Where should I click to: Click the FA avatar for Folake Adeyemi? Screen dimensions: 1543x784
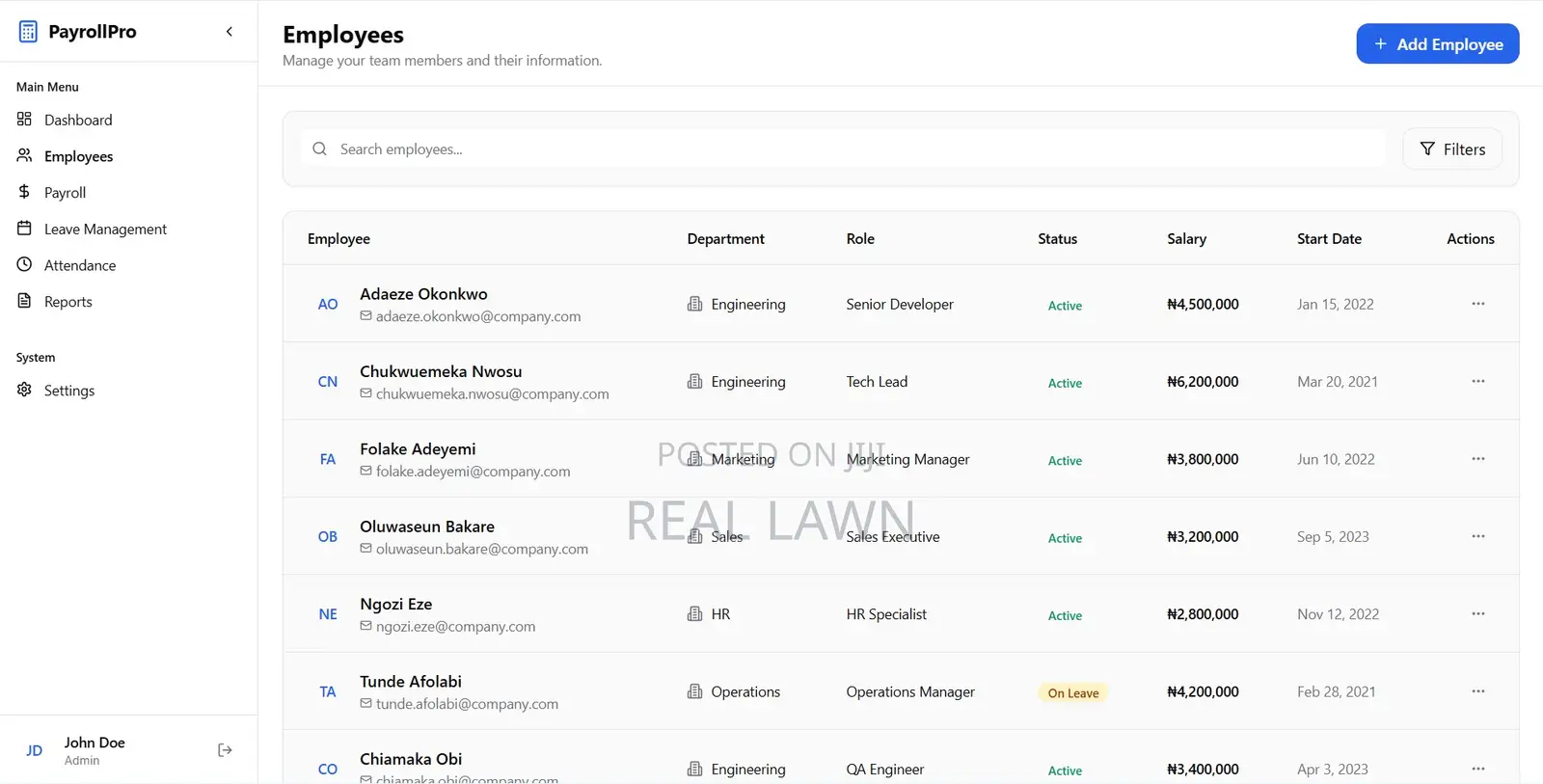[328, 460]
